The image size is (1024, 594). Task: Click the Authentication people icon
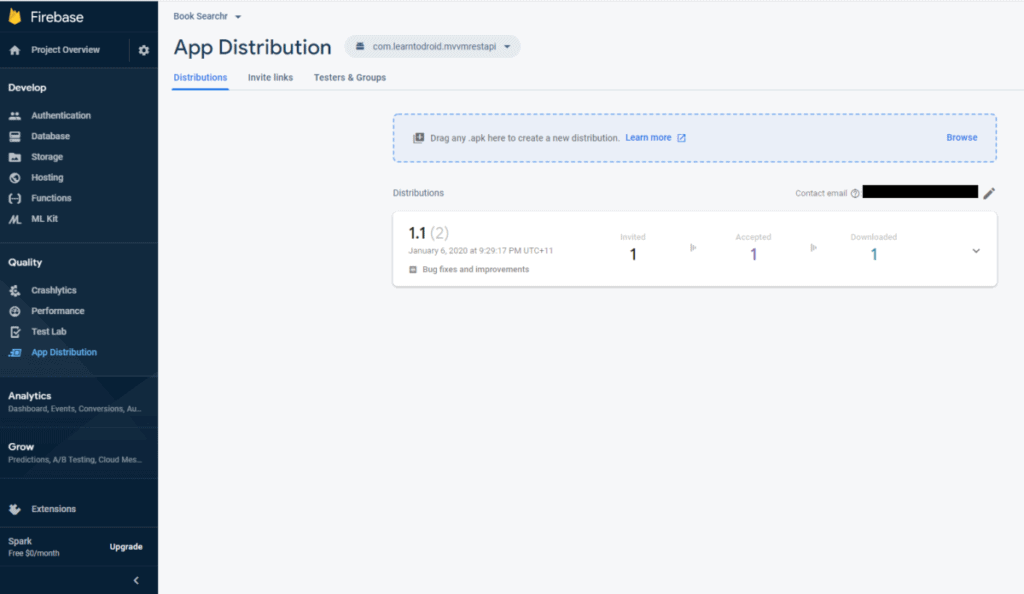click(x=15, y=116)
